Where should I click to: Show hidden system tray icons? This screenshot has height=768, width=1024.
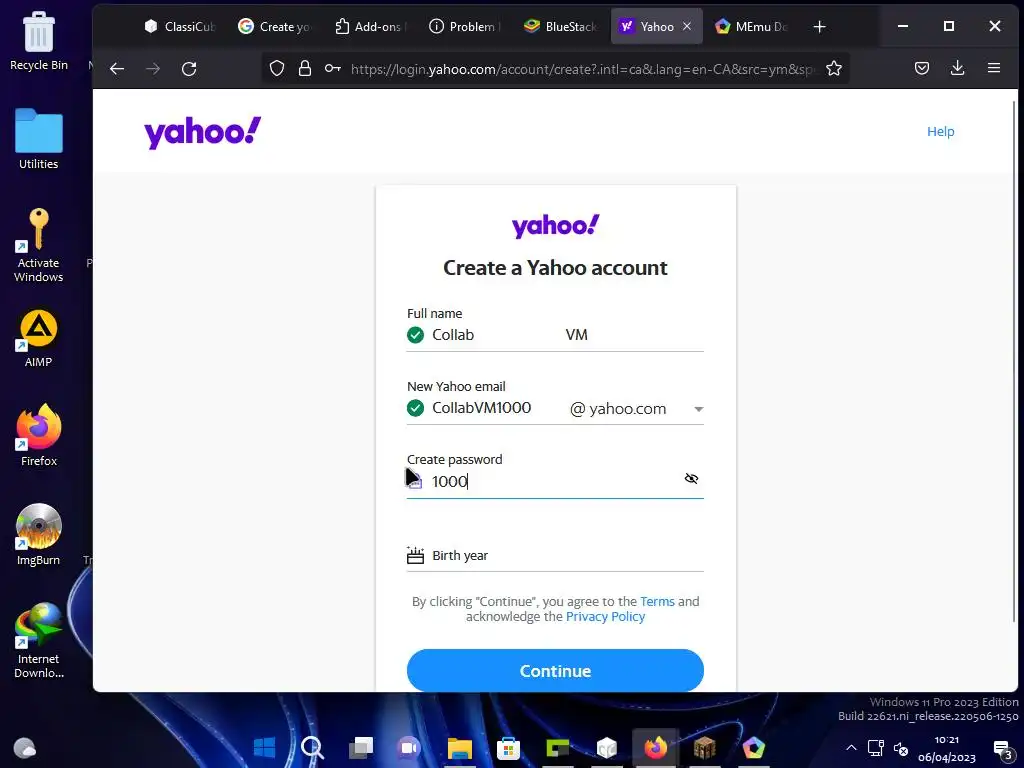[x=851, y=748]
